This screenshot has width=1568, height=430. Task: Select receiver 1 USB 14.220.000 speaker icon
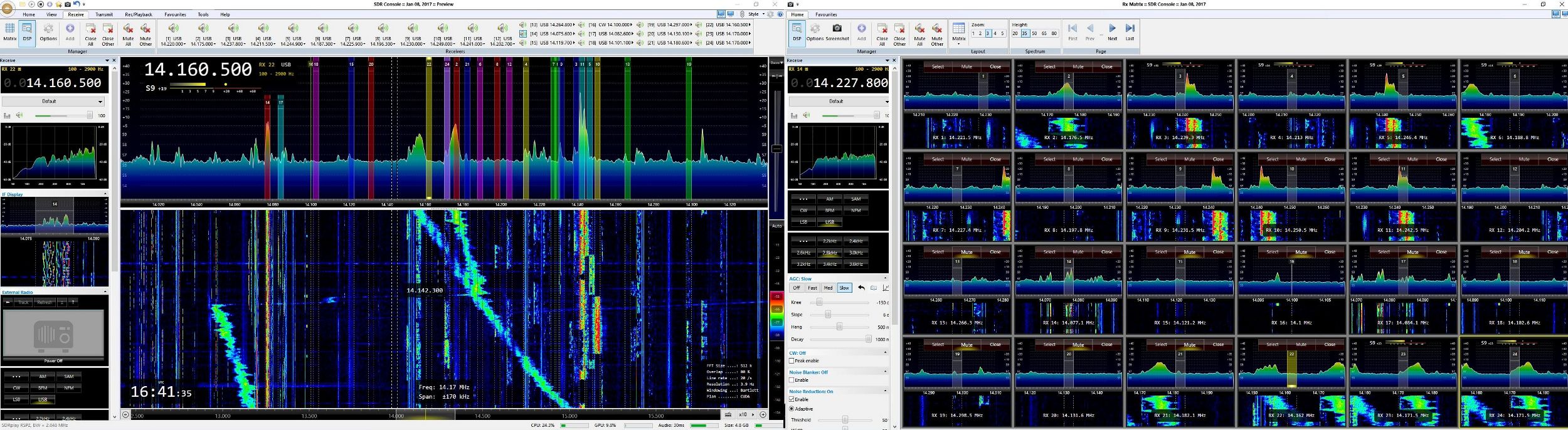tap(173, 29)
